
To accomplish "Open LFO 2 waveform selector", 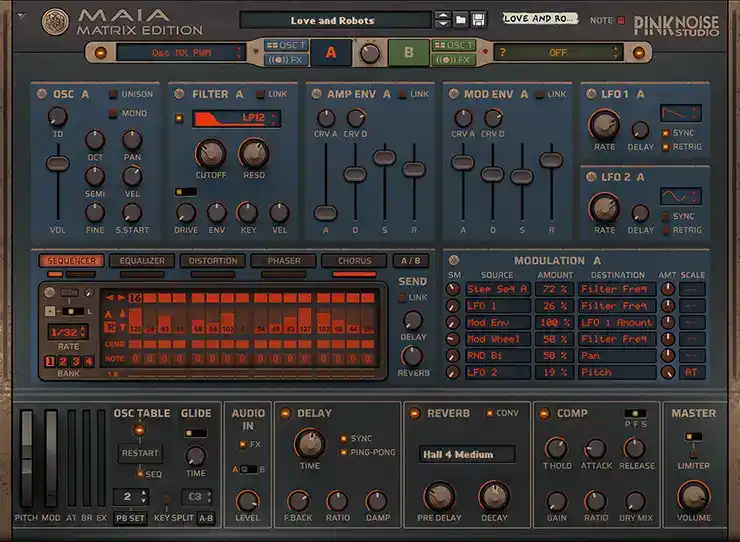I will tap(681, 196).
